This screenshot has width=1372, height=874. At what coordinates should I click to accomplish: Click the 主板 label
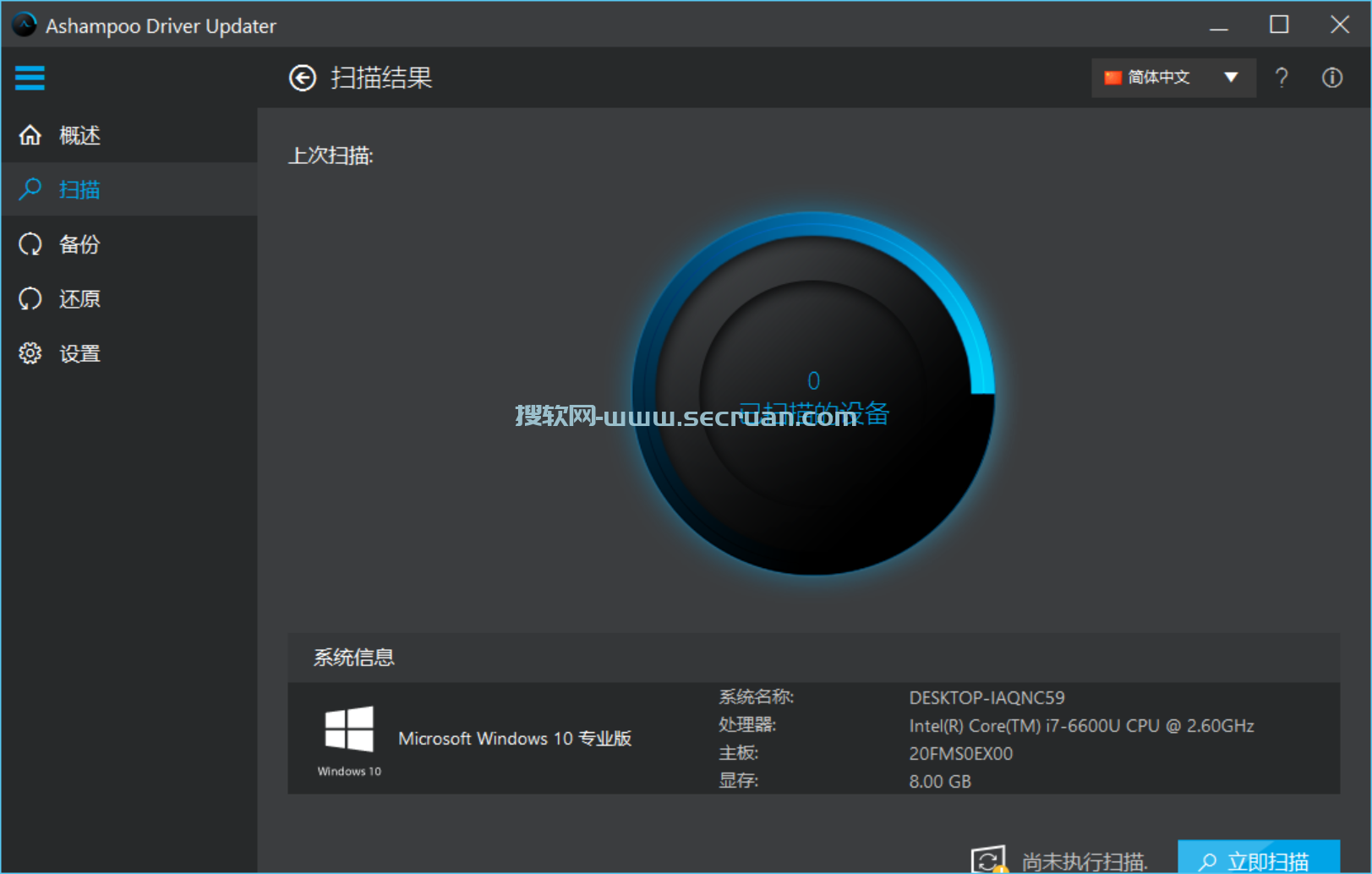pos(738,753)
